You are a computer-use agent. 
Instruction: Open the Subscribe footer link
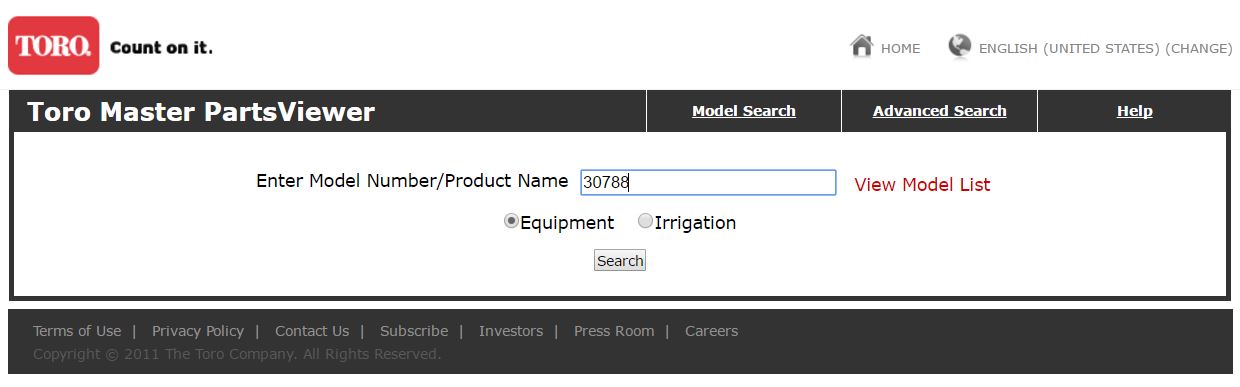(x=414, y=331)
